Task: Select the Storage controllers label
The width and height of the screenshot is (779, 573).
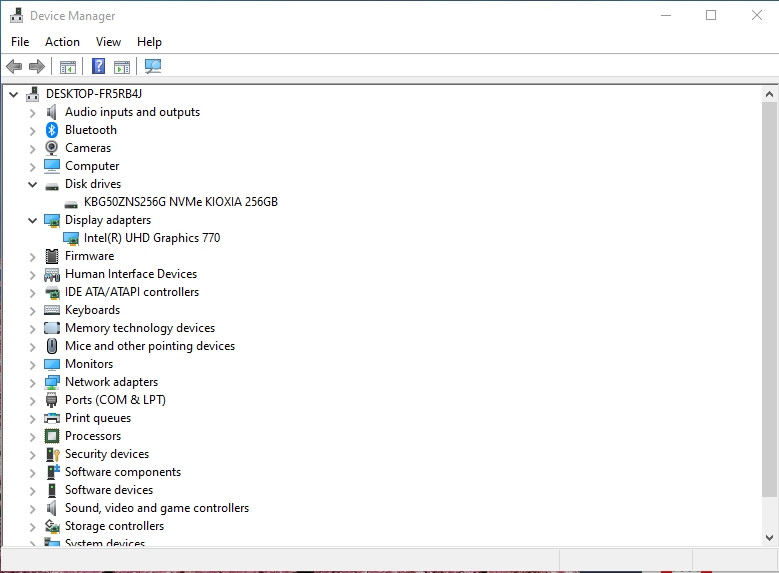Action: pos(114,526)
